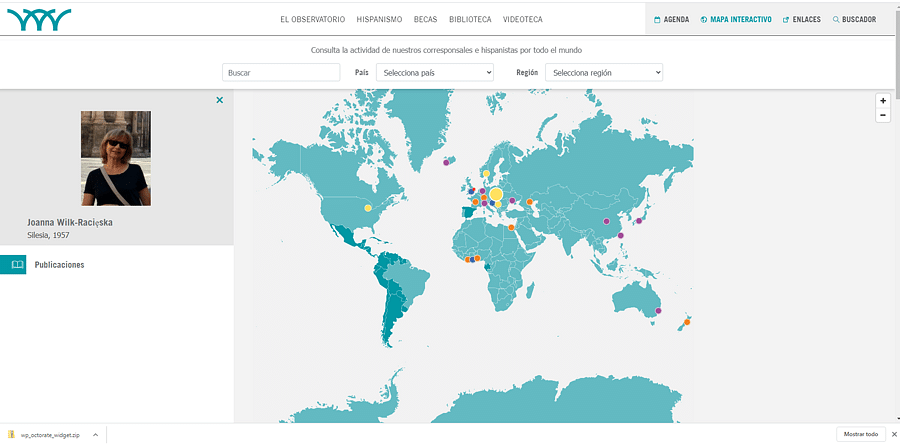The width and height of the screenshot is (900, 444).
Task: Open the Agenda link
Action: pyautogui.click(x=671, y=19)
